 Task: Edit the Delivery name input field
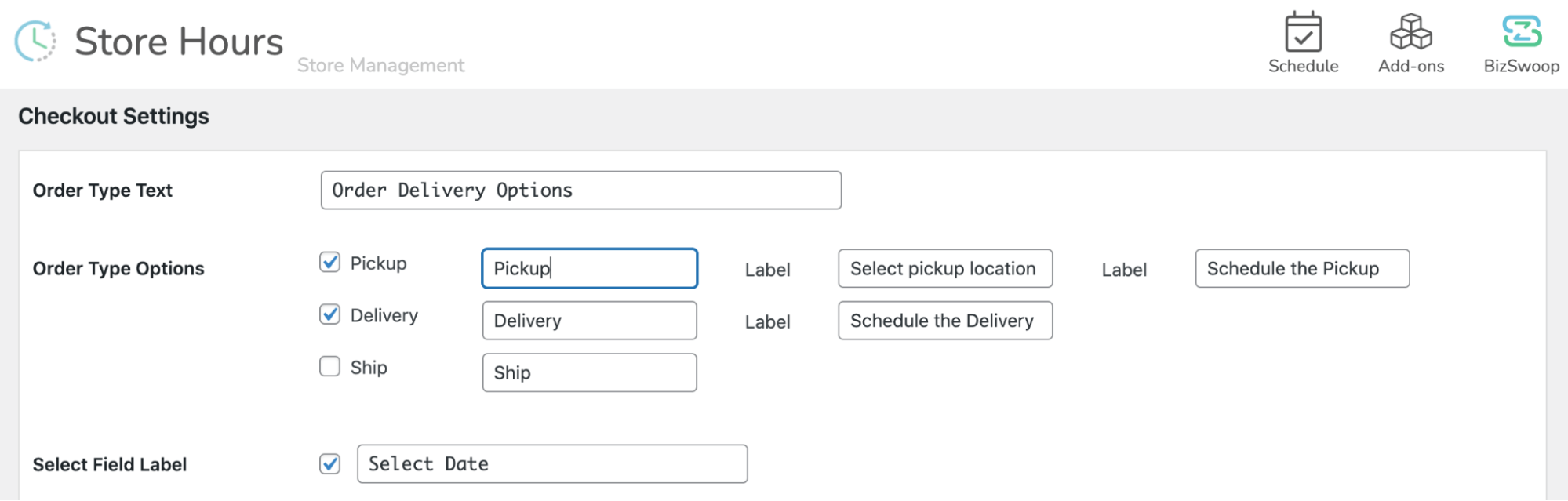589,321
